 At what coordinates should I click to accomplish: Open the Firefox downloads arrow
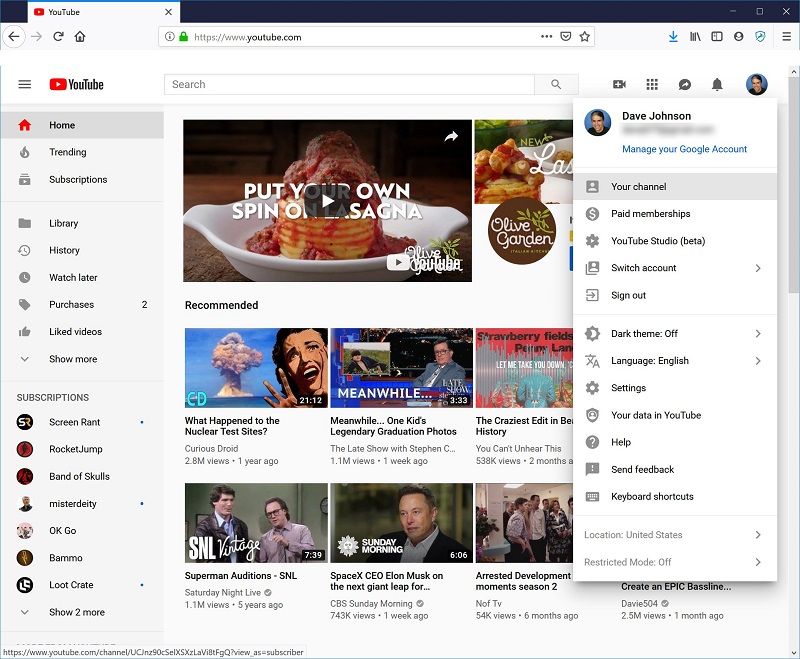[x=673, y=36]
